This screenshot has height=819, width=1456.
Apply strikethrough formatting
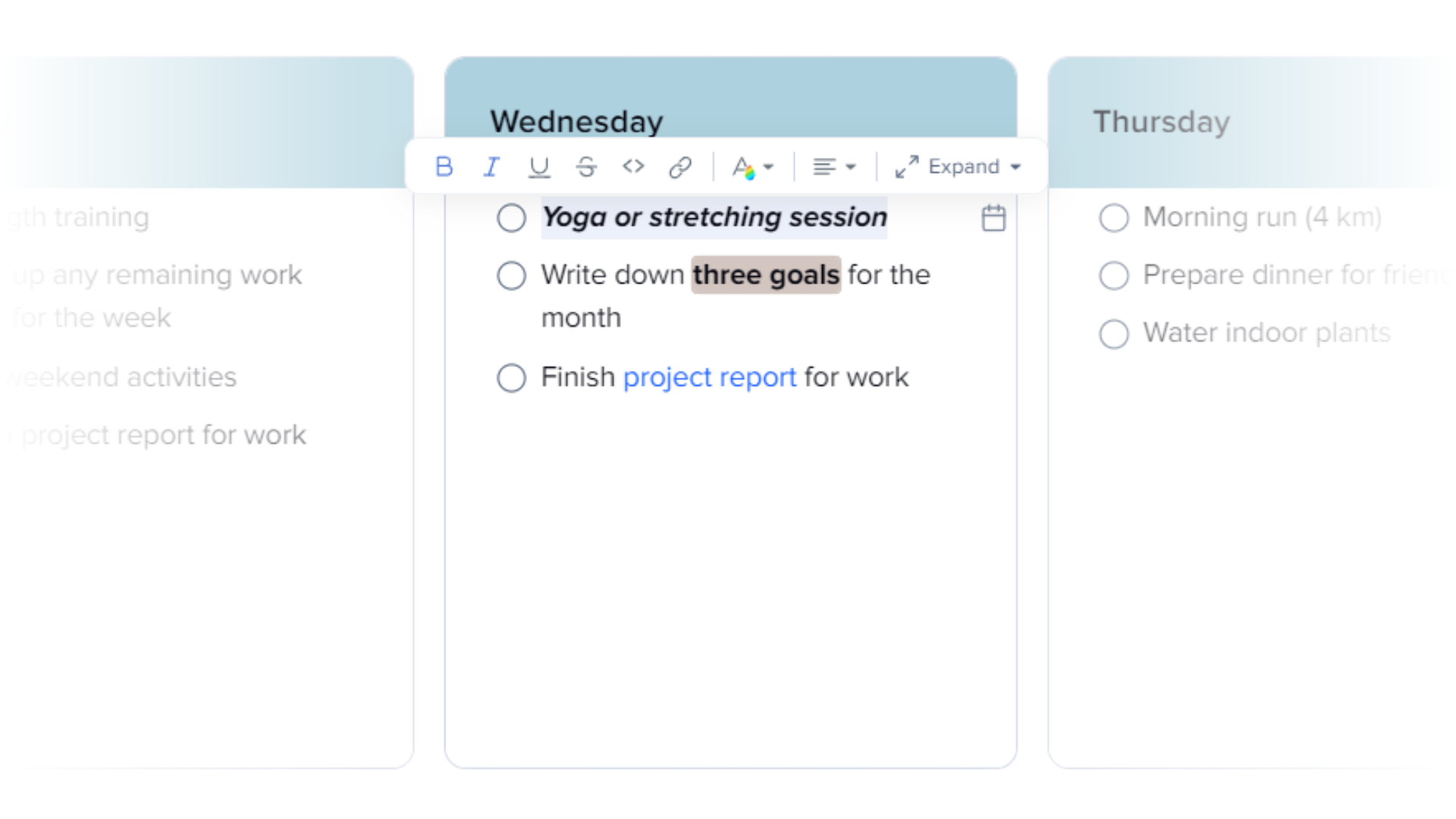pyautogui.click(x=585, y=166)
